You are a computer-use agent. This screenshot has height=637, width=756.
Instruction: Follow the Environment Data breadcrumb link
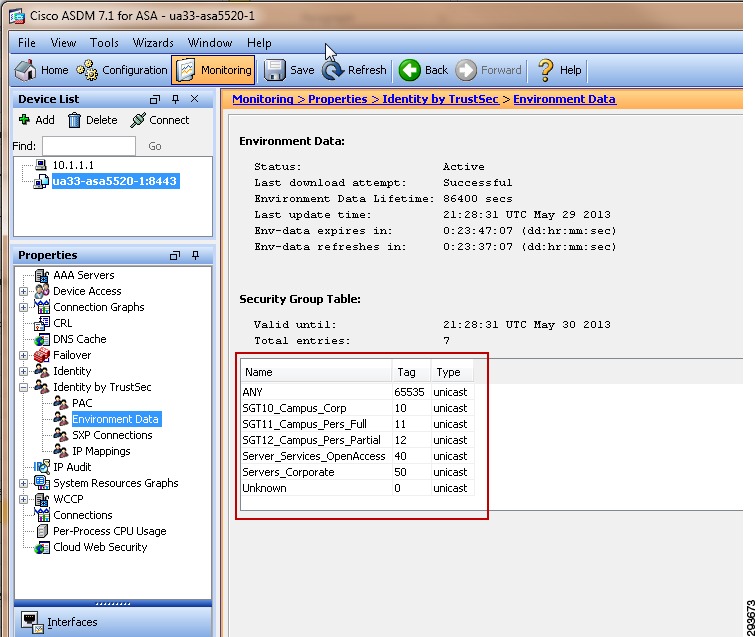pyautogui.click(x=564, y=99)
